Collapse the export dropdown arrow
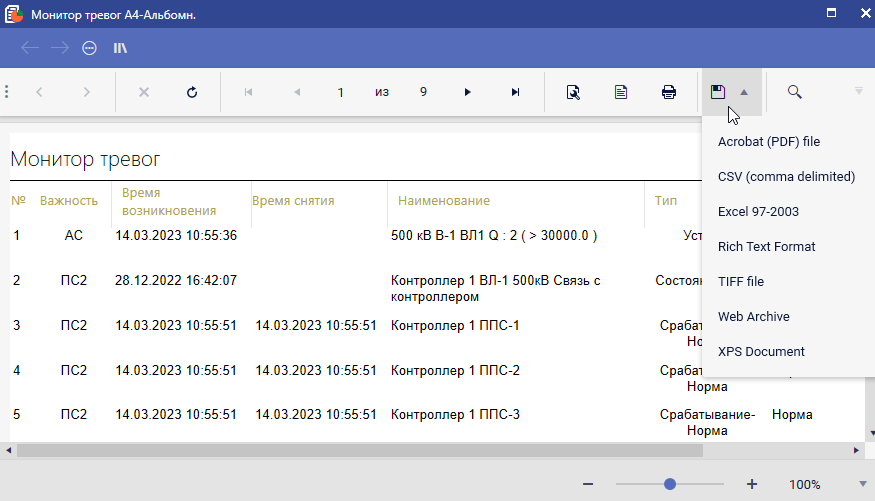Viewport: 875px width, 501px height. [x=744, y=92]
